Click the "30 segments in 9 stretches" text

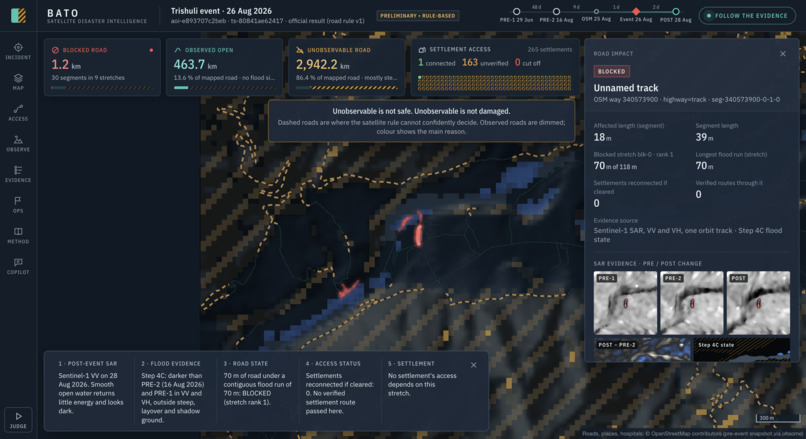88,78
